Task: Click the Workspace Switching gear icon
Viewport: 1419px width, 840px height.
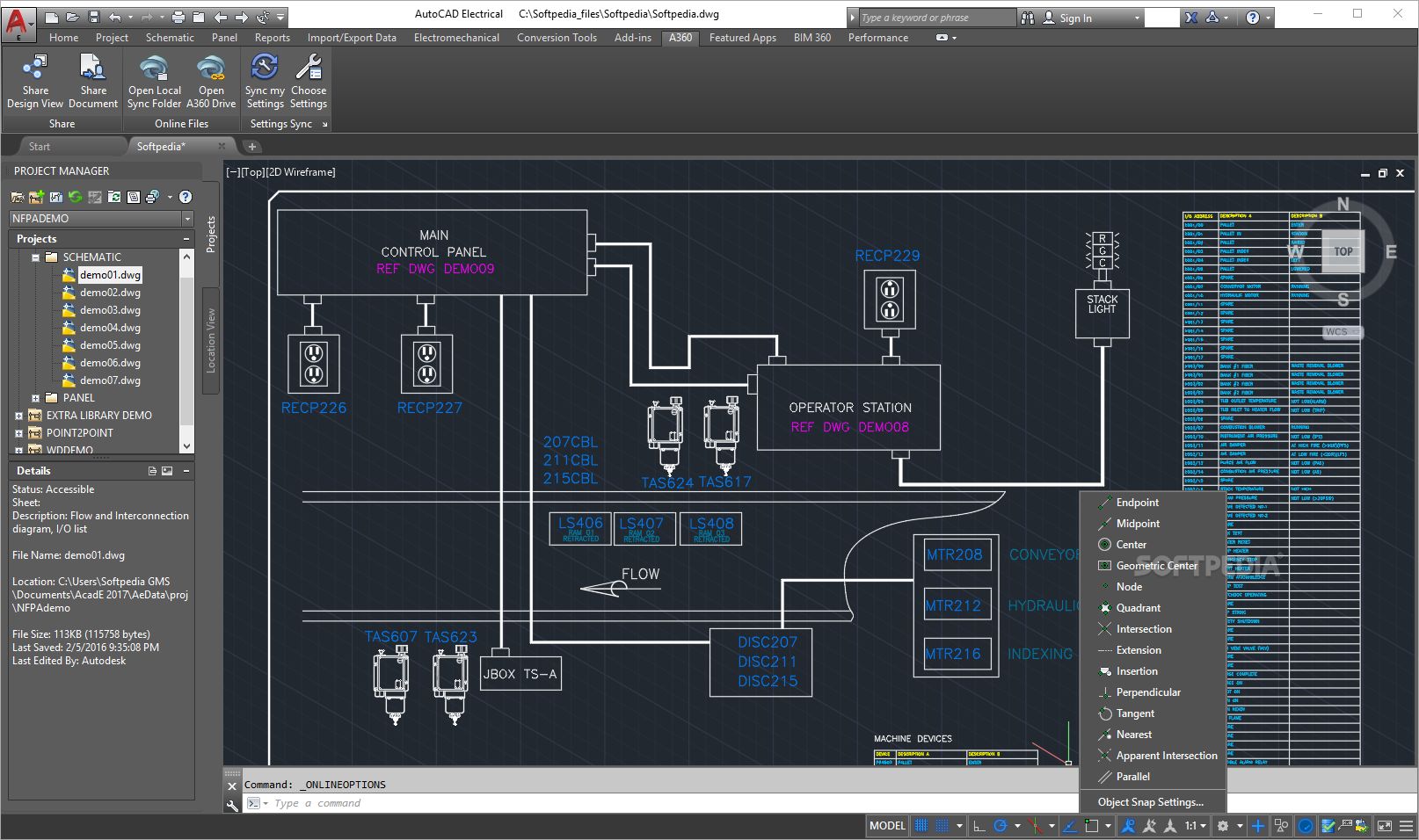Action: point(1223,826)
